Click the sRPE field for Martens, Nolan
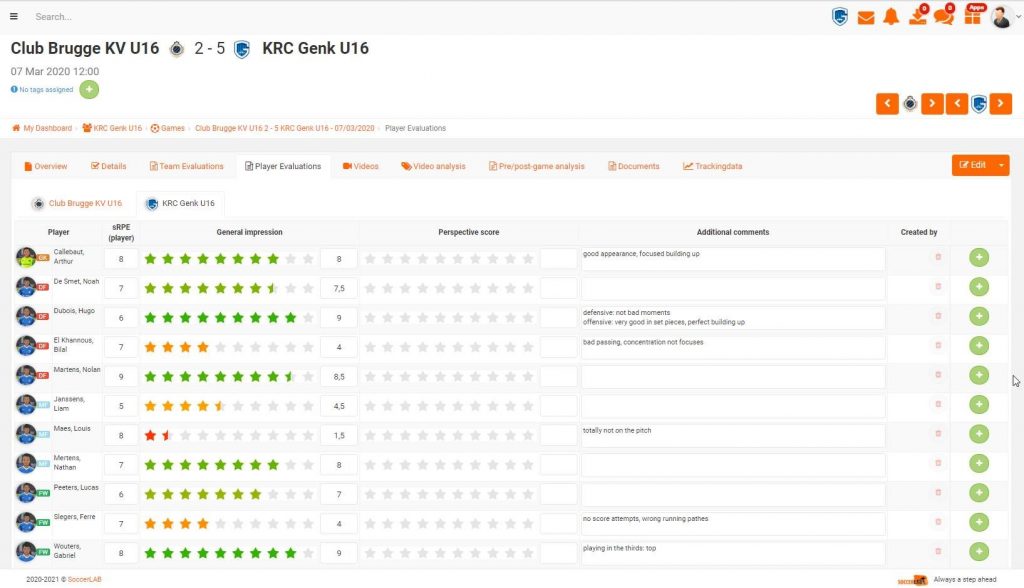 coord(121,376)
